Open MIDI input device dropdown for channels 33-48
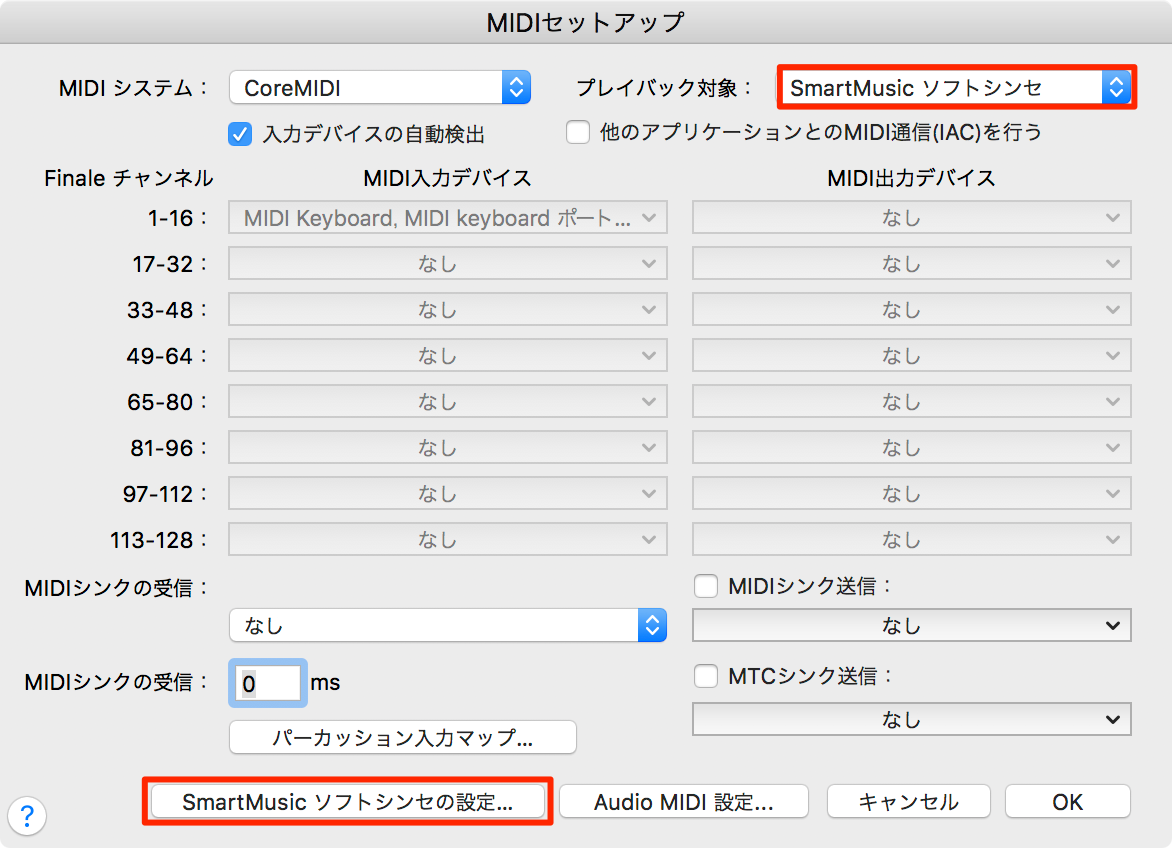The width and height of the screenshot is (1172, 848). [x=448, y=309]
